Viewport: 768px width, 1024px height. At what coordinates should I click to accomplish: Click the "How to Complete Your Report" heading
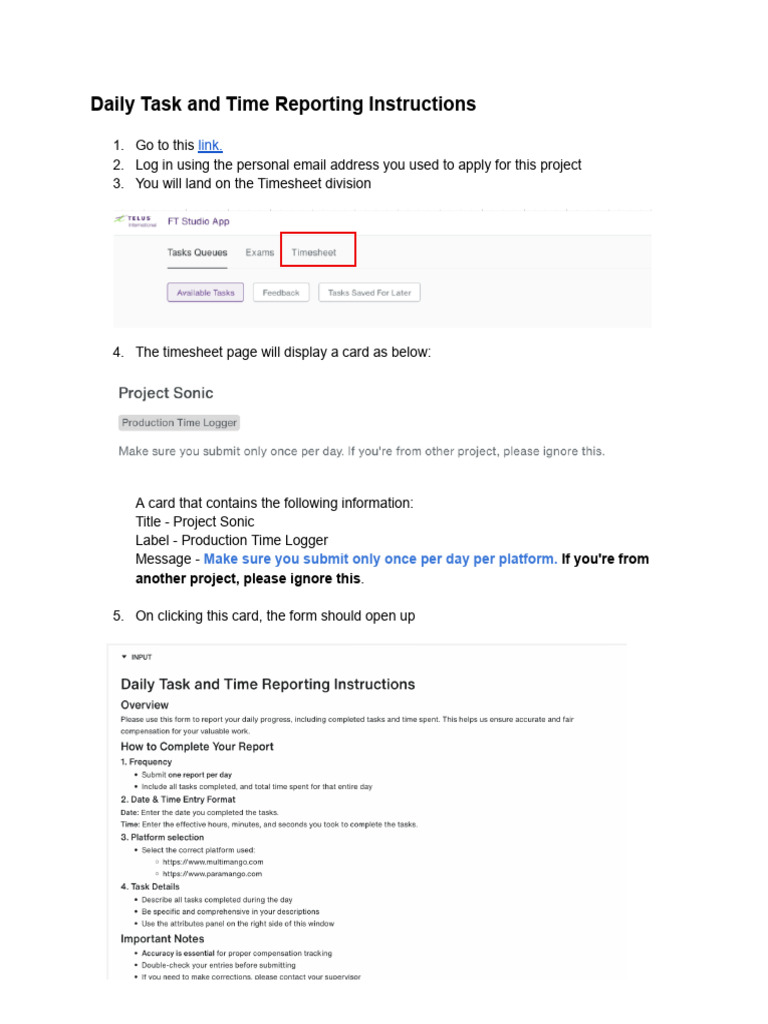click(x=197, y=746)
